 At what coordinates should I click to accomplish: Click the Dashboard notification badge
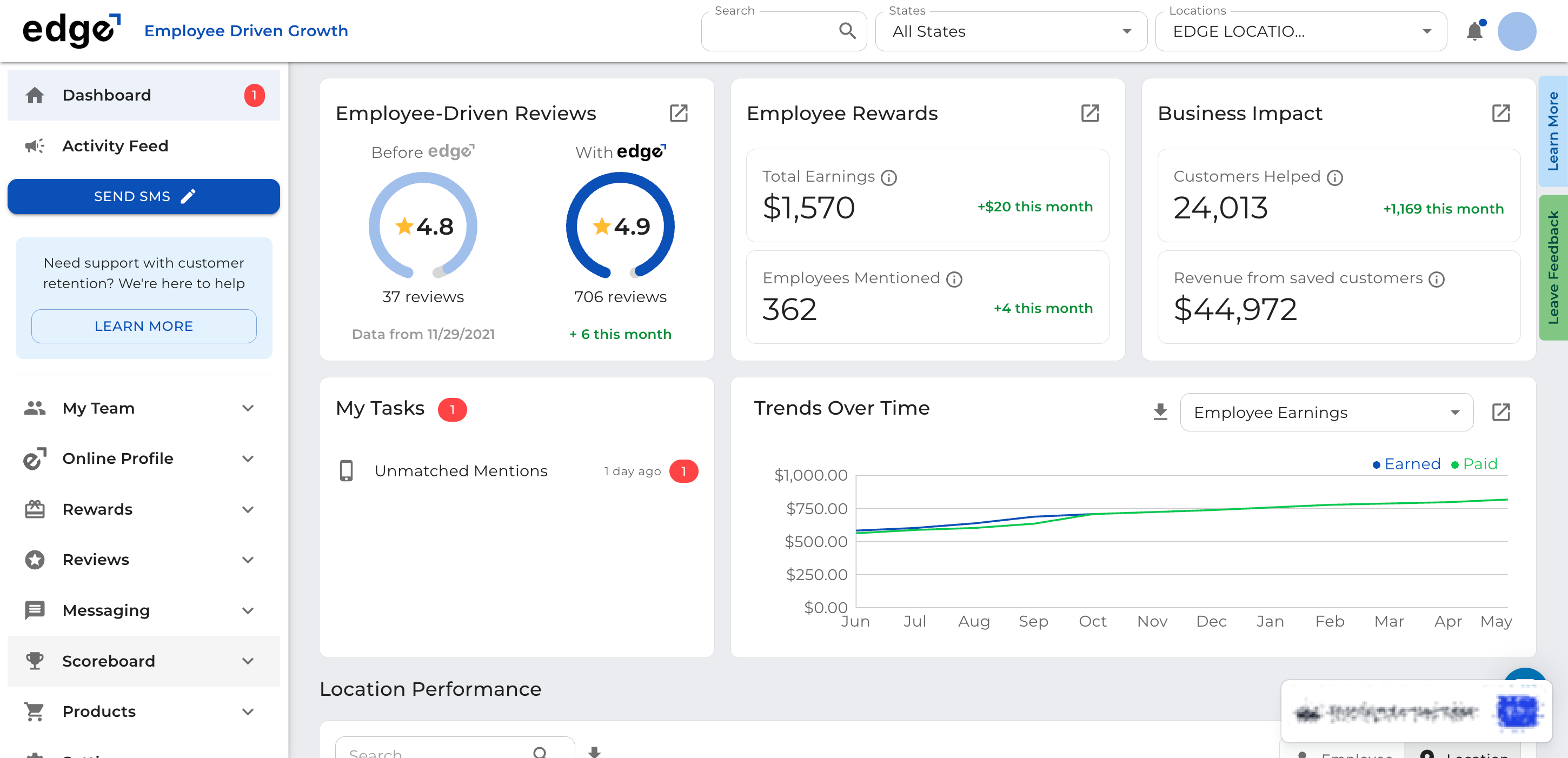[255, 95]
